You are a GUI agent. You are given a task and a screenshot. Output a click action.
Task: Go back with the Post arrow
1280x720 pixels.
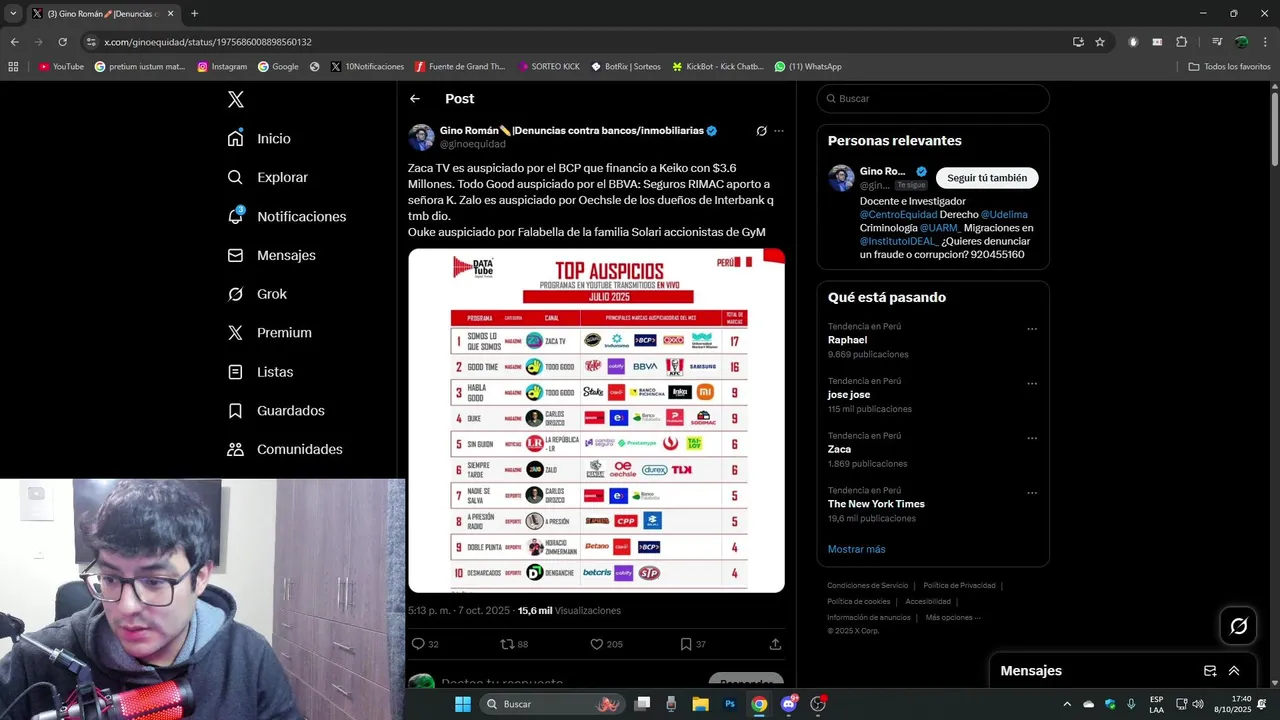click(415, 99)
